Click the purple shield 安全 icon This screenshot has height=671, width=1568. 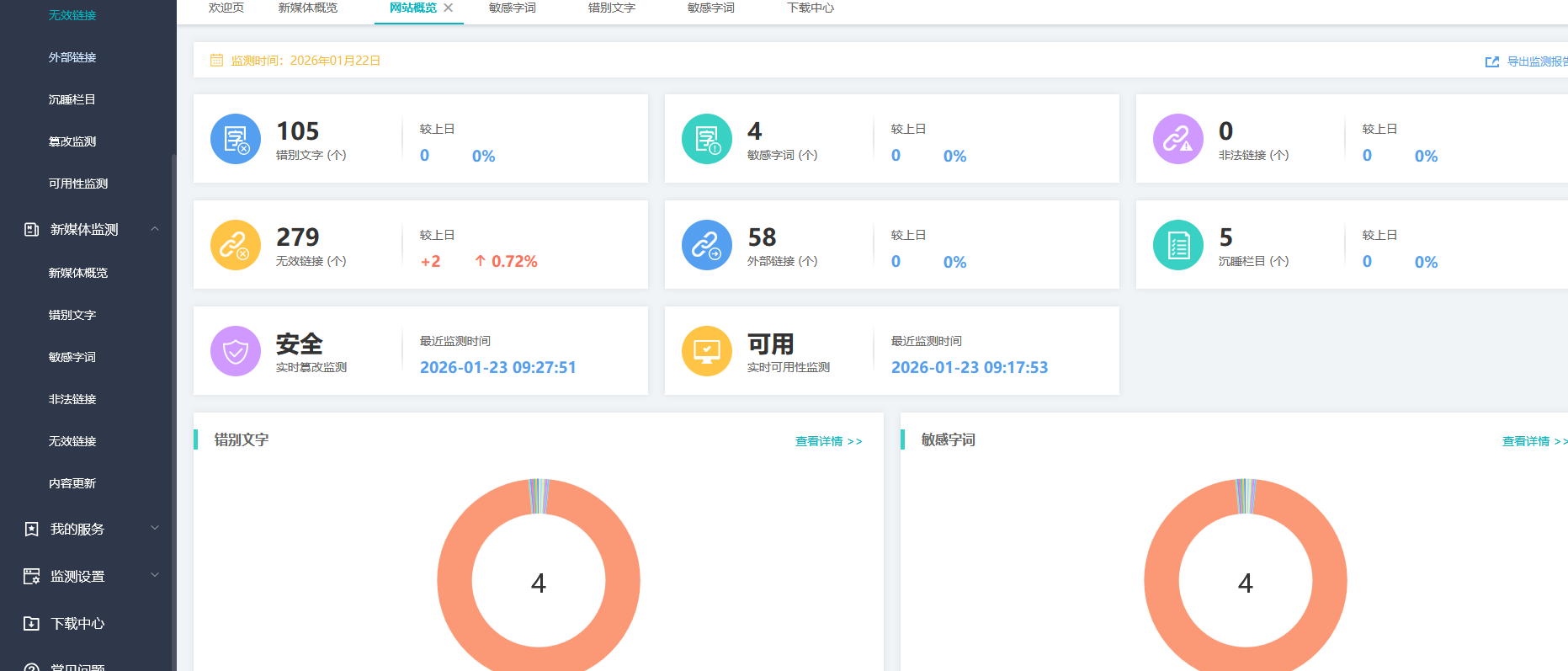coord(236,351)
